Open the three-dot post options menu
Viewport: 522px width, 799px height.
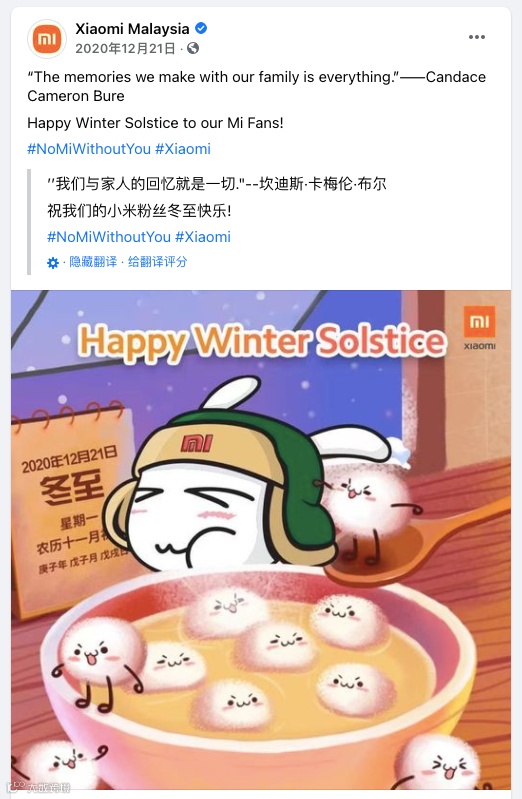477,37
